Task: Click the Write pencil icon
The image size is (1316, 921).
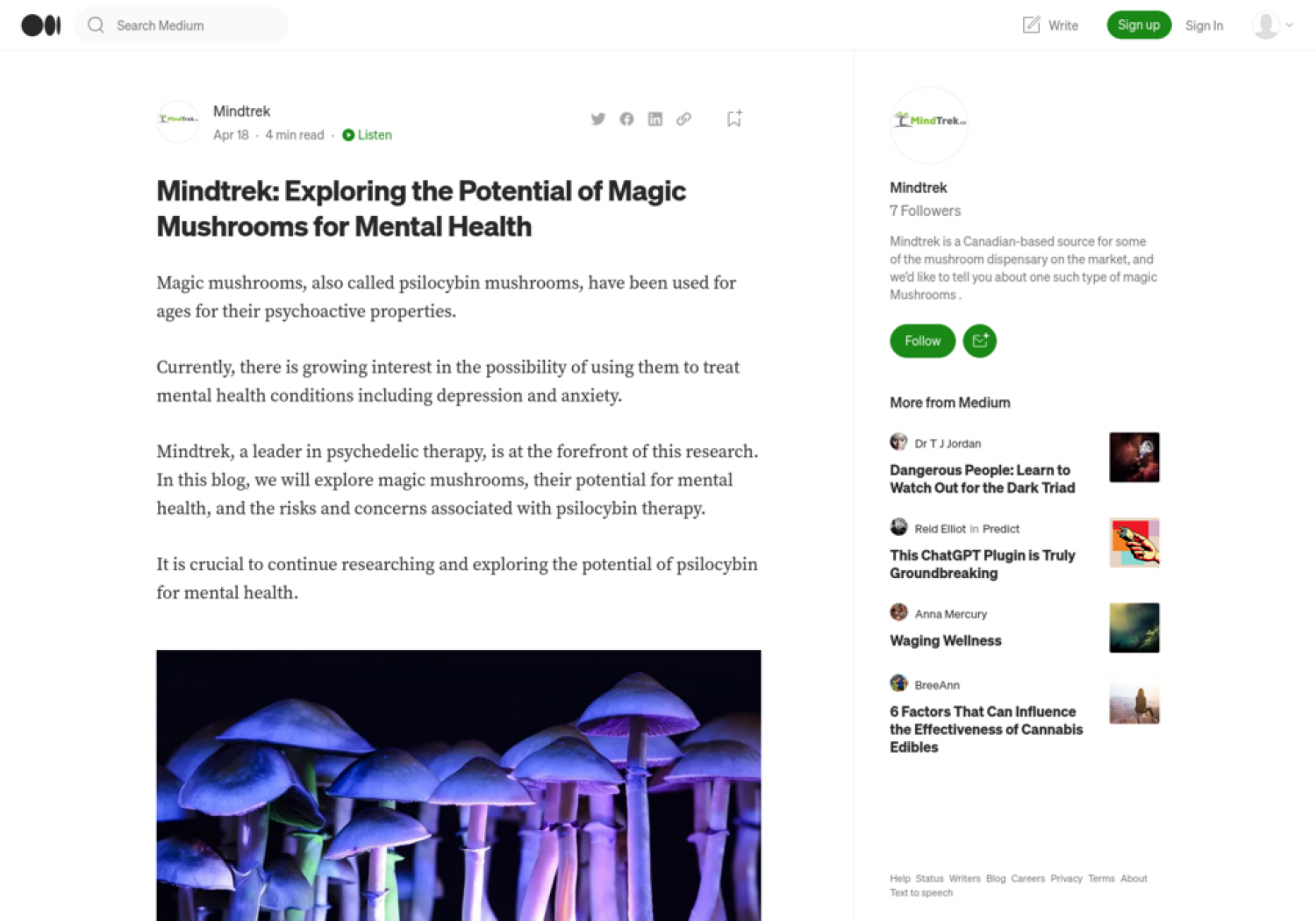Action: pos(1032,25)
